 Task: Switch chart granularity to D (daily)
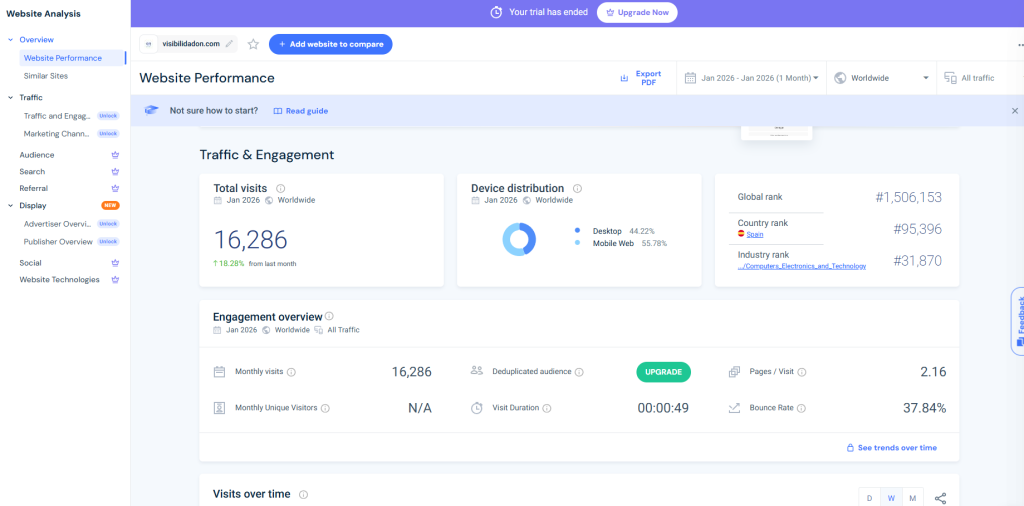tap(869, 498)
